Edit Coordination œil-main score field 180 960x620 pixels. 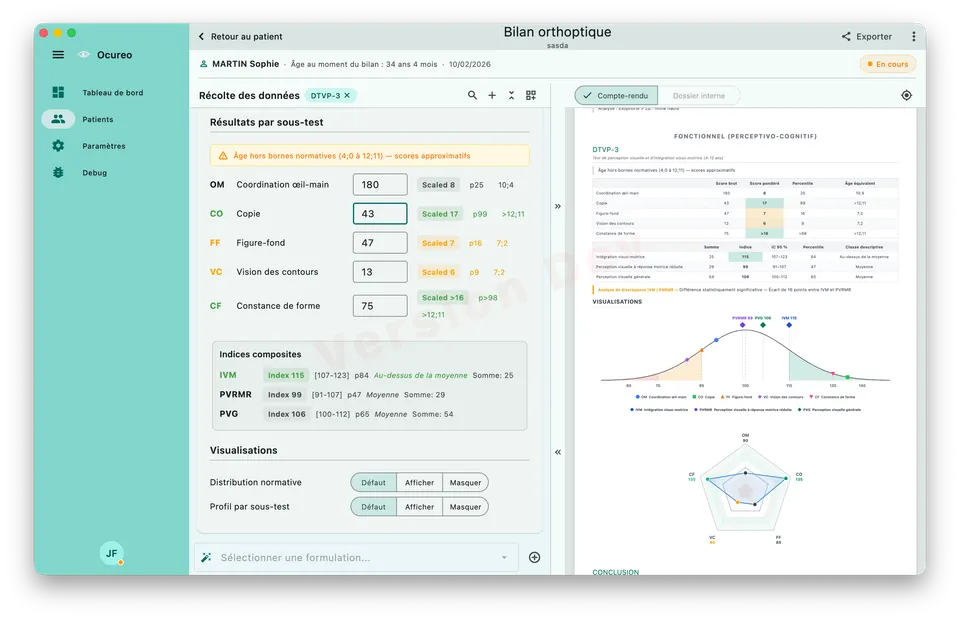click(x=380, y=184)
